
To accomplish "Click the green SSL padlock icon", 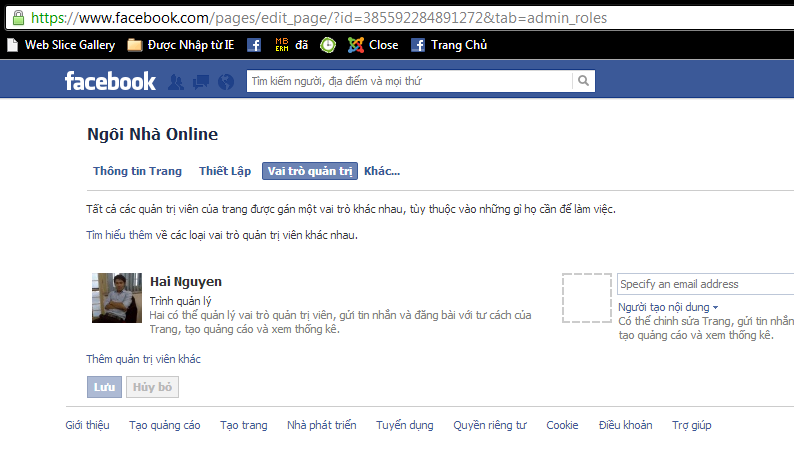I will click(18, 18).
